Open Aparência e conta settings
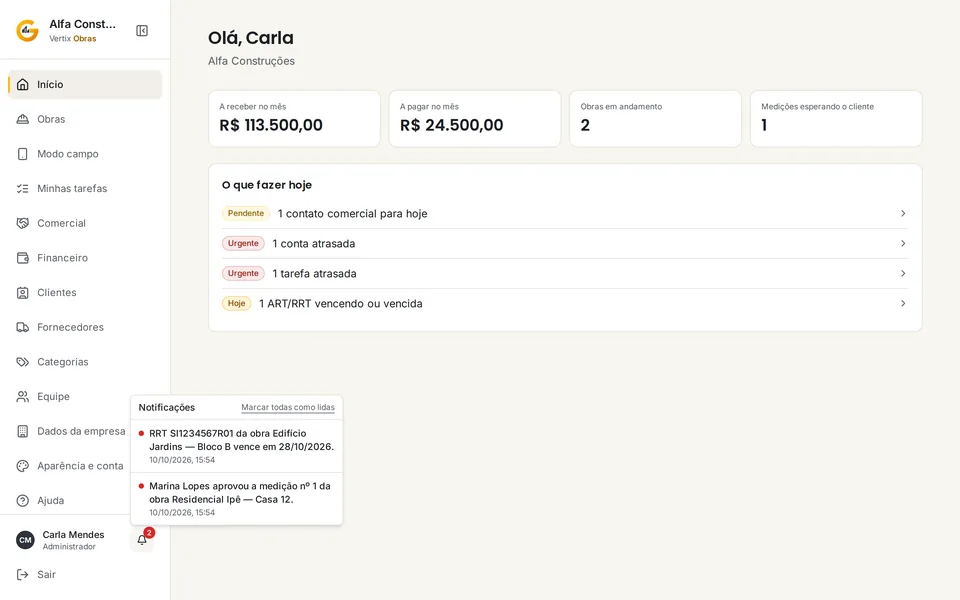The height and width of the screenshot is (600, 960). coord(69,466)
